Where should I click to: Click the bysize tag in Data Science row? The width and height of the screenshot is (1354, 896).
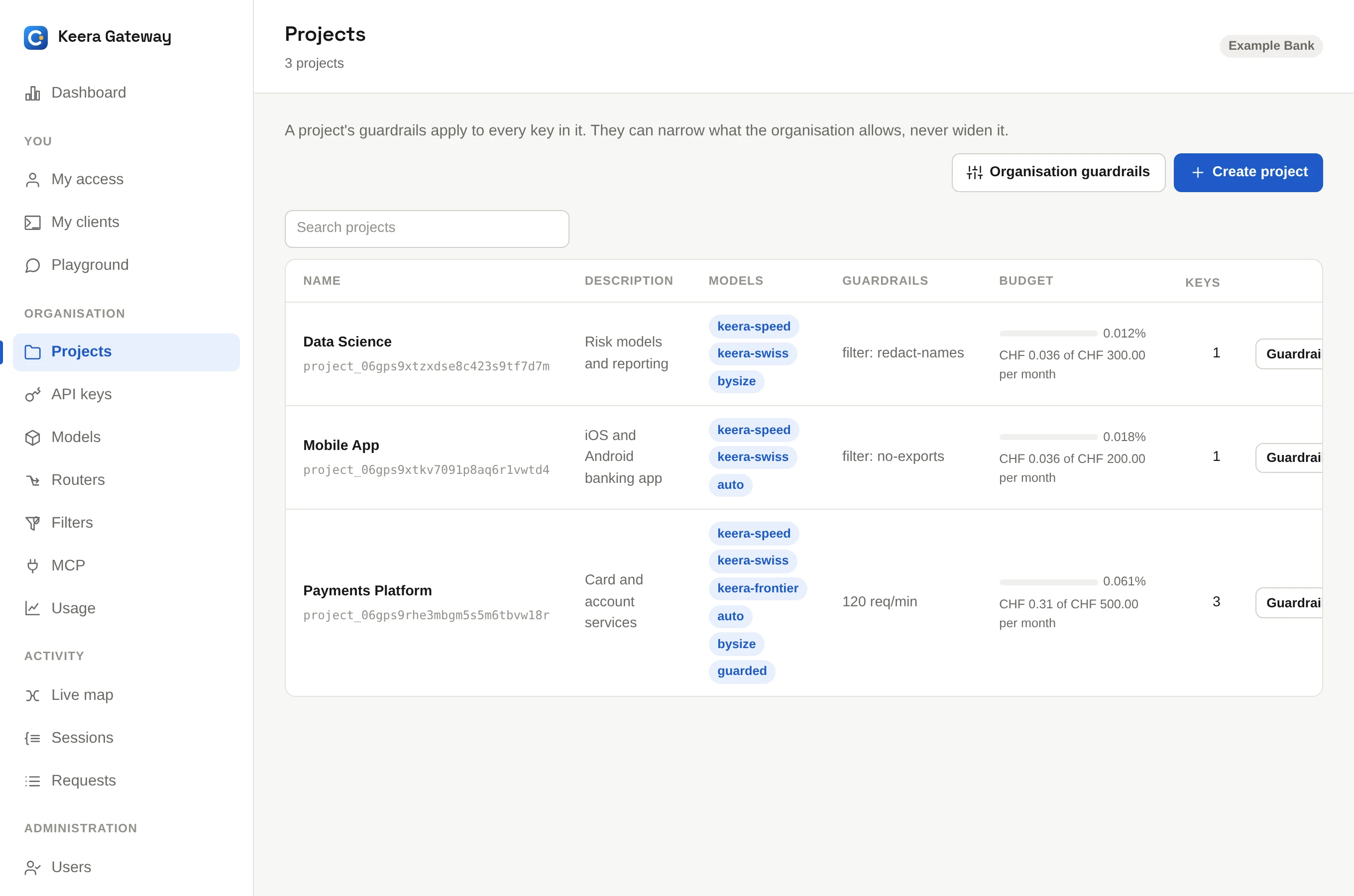(736, 382)
